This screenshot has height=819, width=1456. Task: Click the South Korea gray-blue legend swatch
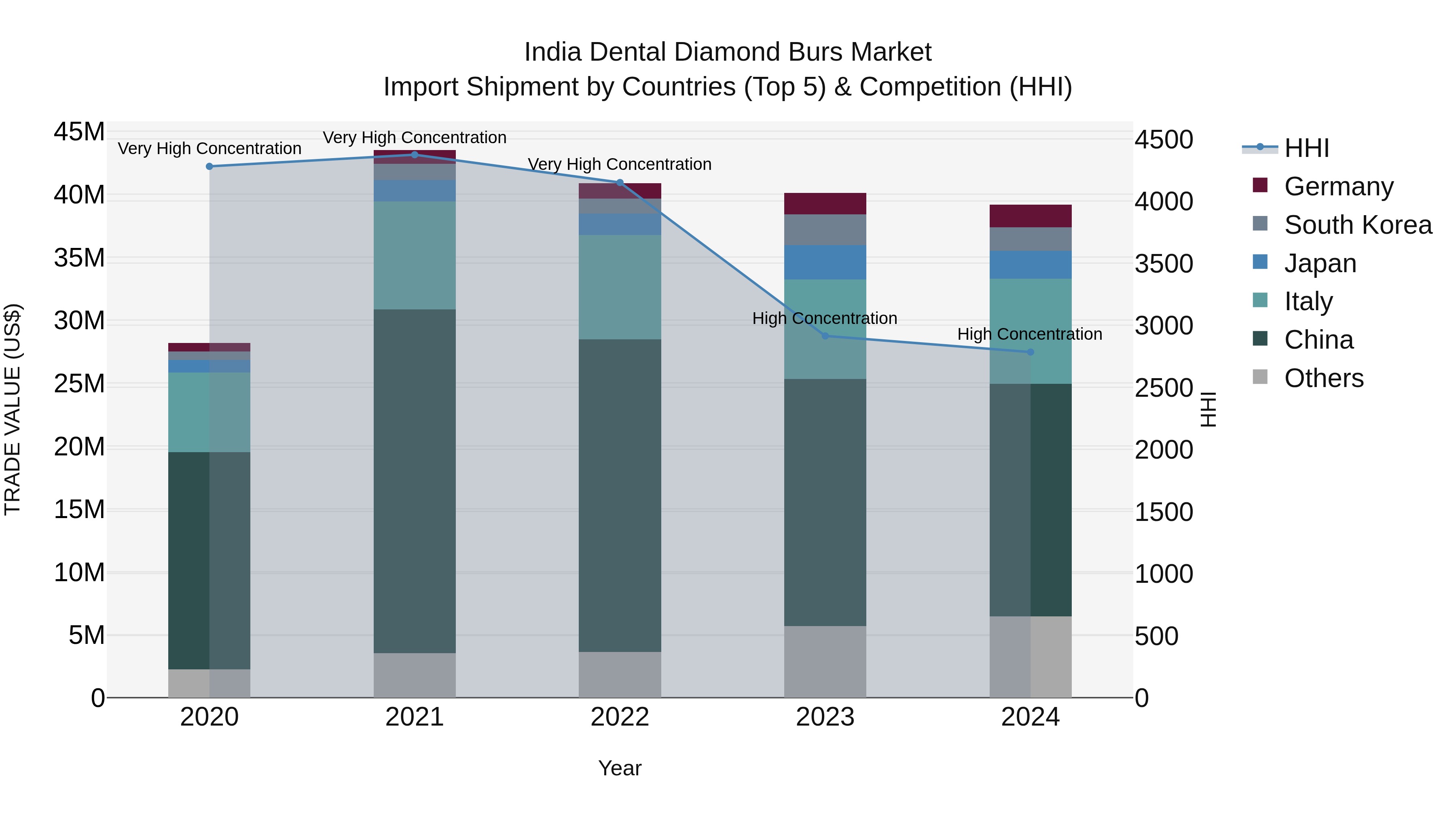tap(1260, 223)
